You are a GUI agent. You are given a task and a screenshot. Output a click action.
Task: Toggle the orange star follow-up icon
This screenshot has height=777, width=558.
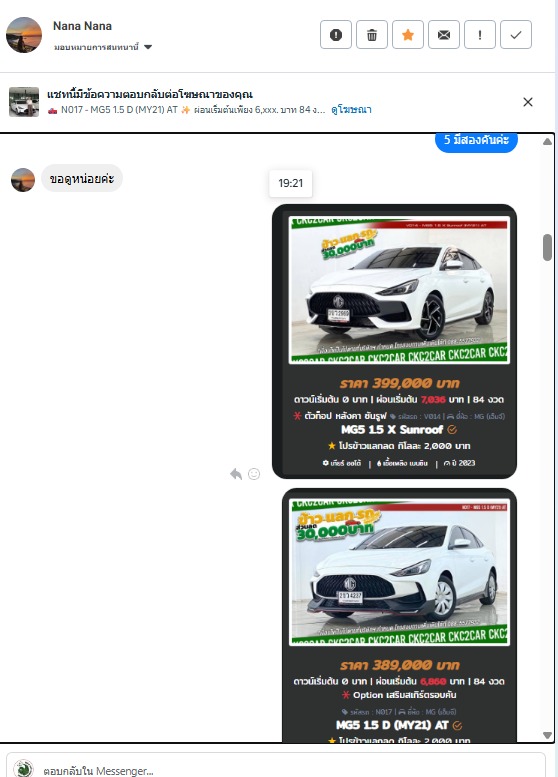(408, 35)
